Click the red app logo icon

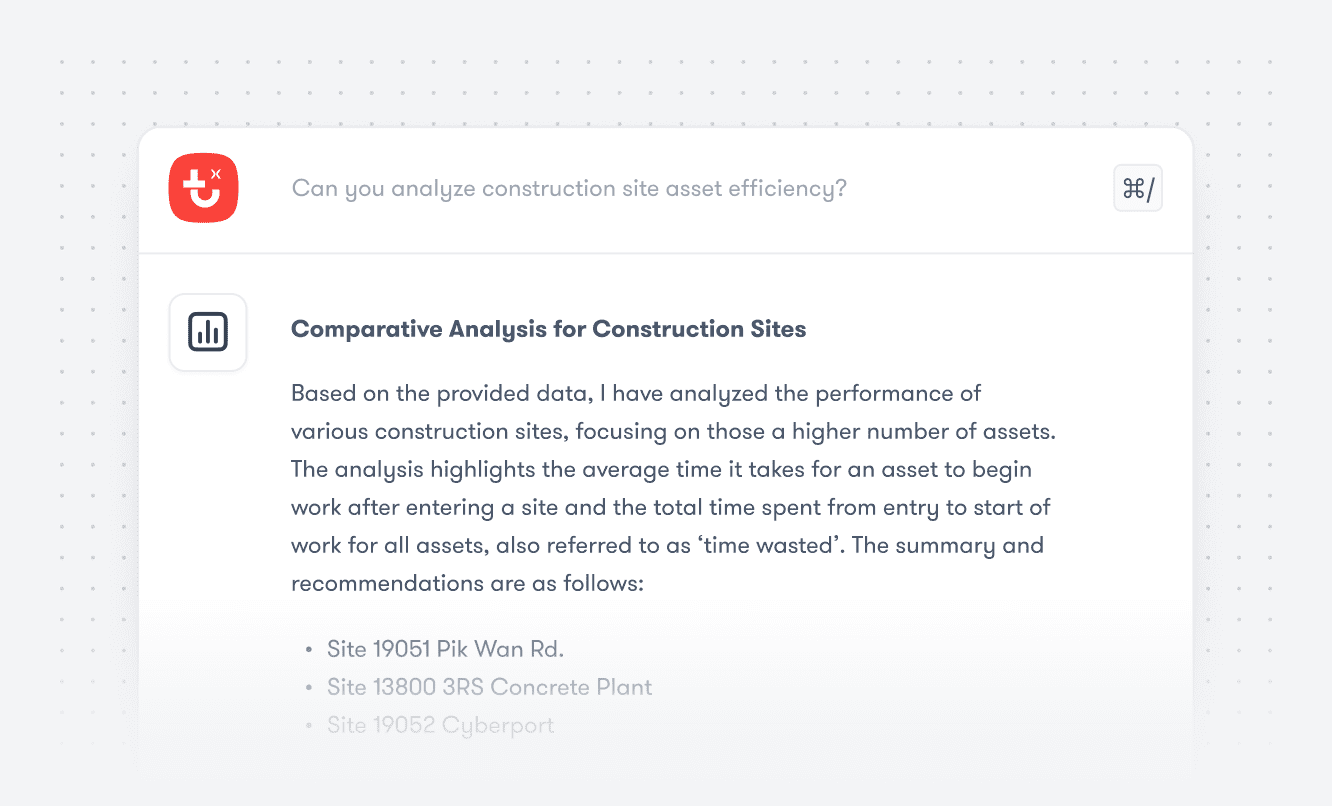(203, 189)
